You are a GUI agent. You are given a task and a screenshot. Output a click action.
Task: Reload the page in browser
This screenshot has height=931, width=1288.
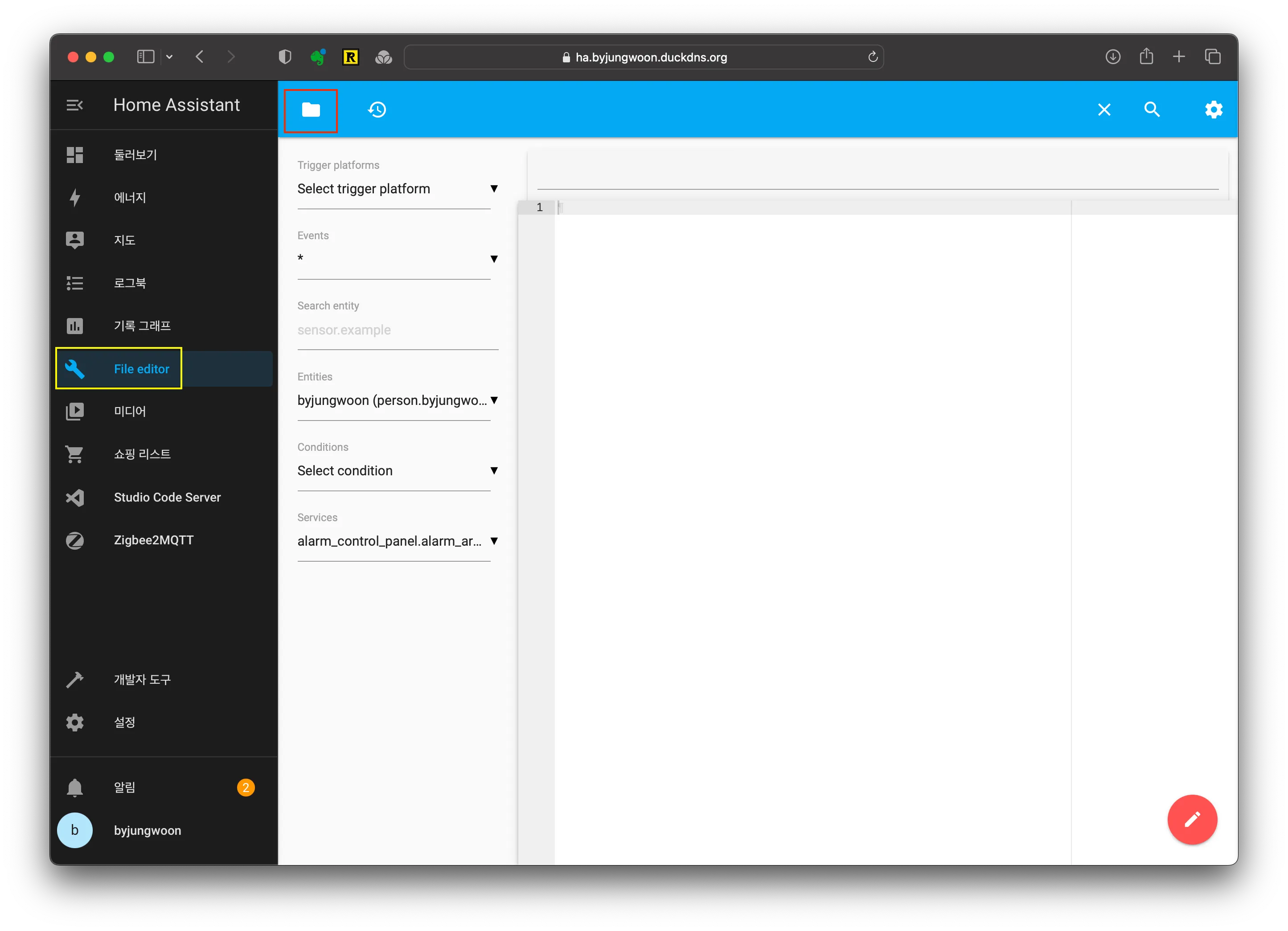872,57
